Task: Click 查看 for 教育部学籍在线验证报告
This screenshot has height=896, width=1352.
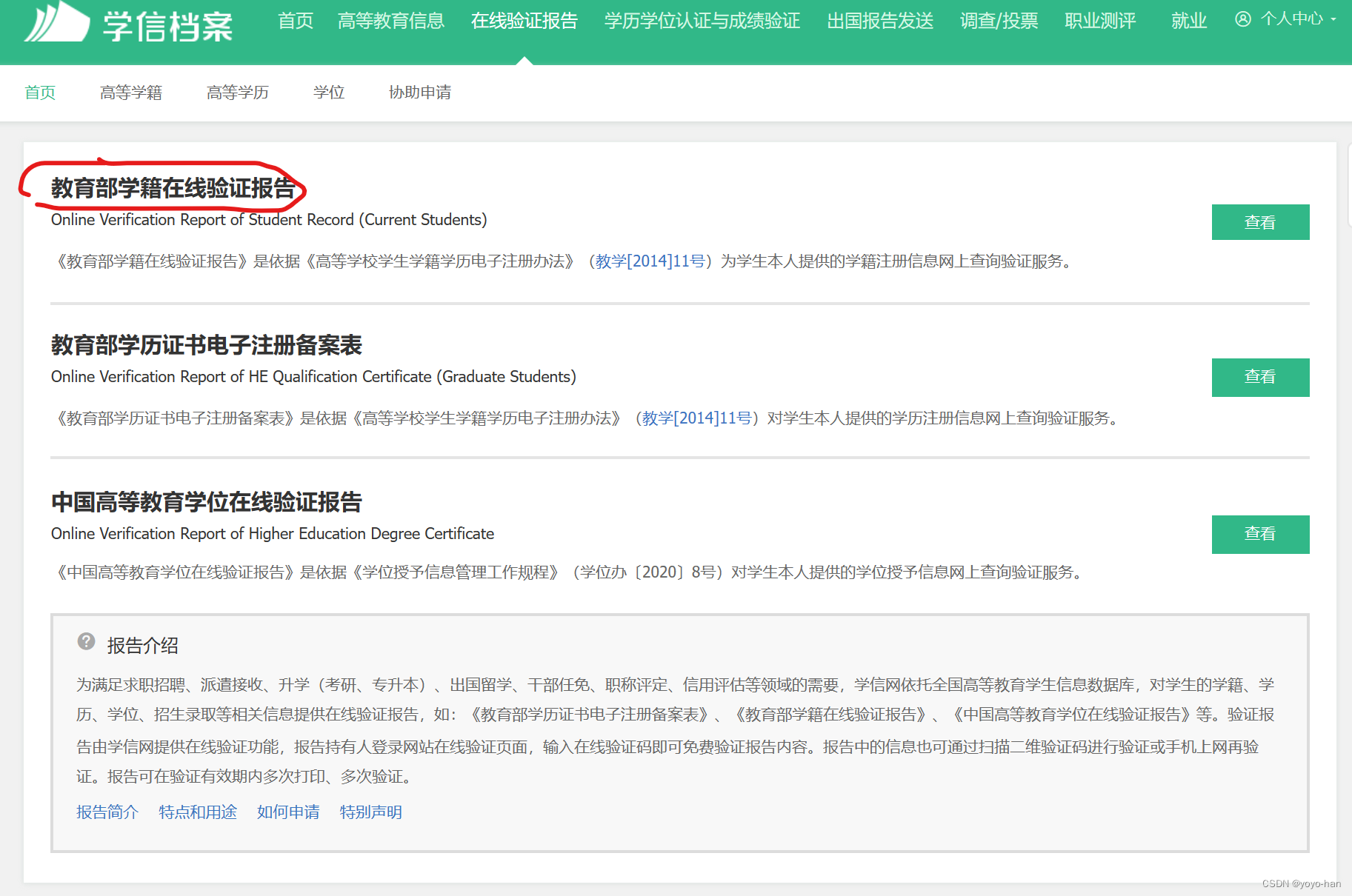Action: [x=1260, y=222]
